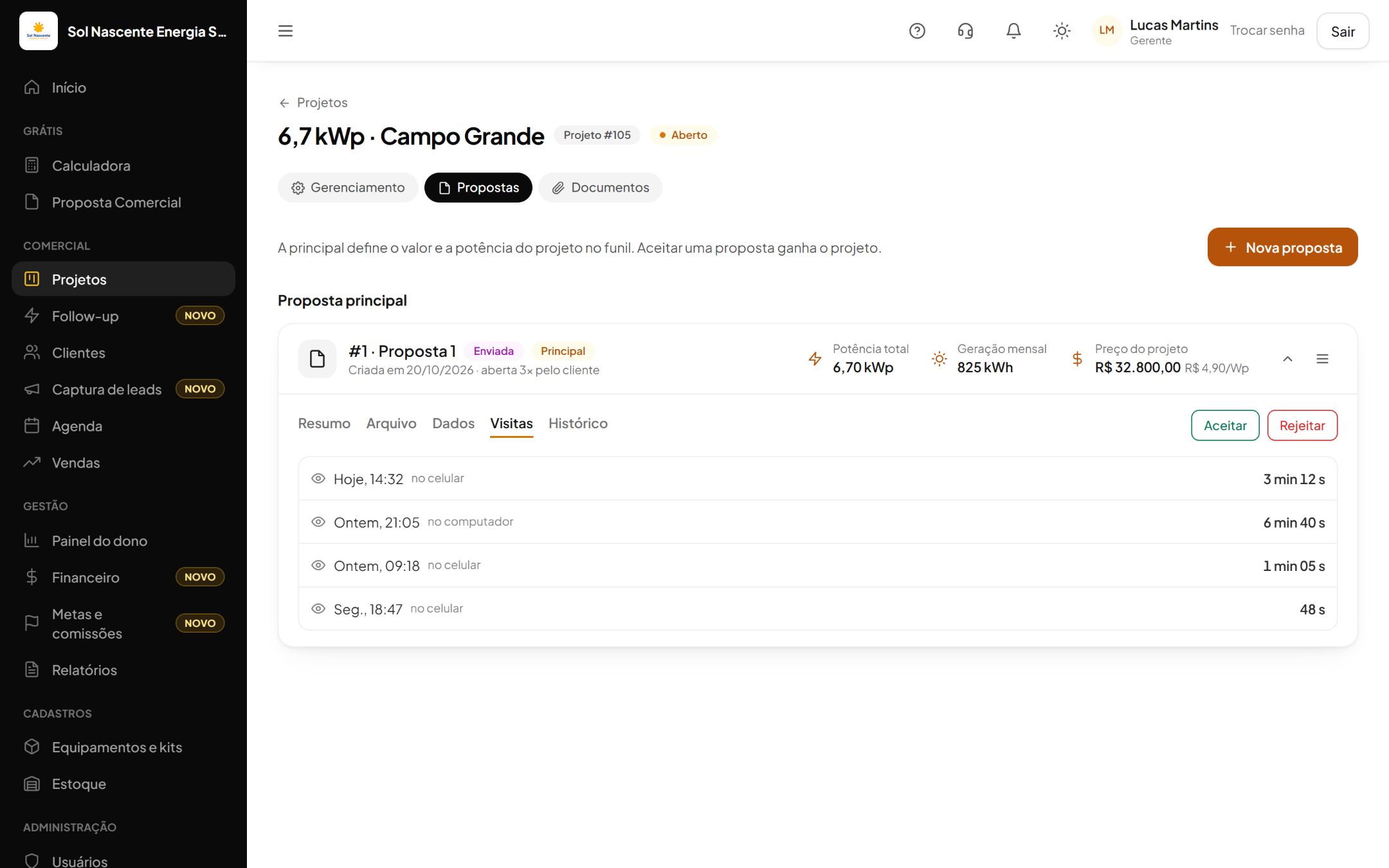This screenshot has width=1389, height=868.
Task: Open Painel do dono in the sidebar
Action: tap(123, 541)
